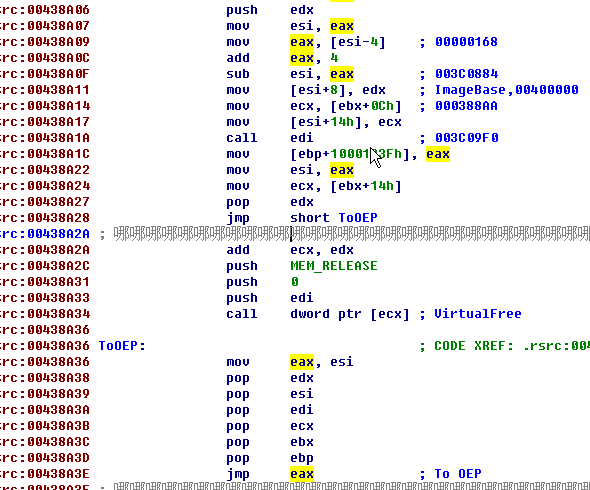Click the VirtualFree comment
The image size is (590, 490).
pyautogui.click(x=478, y=314)
